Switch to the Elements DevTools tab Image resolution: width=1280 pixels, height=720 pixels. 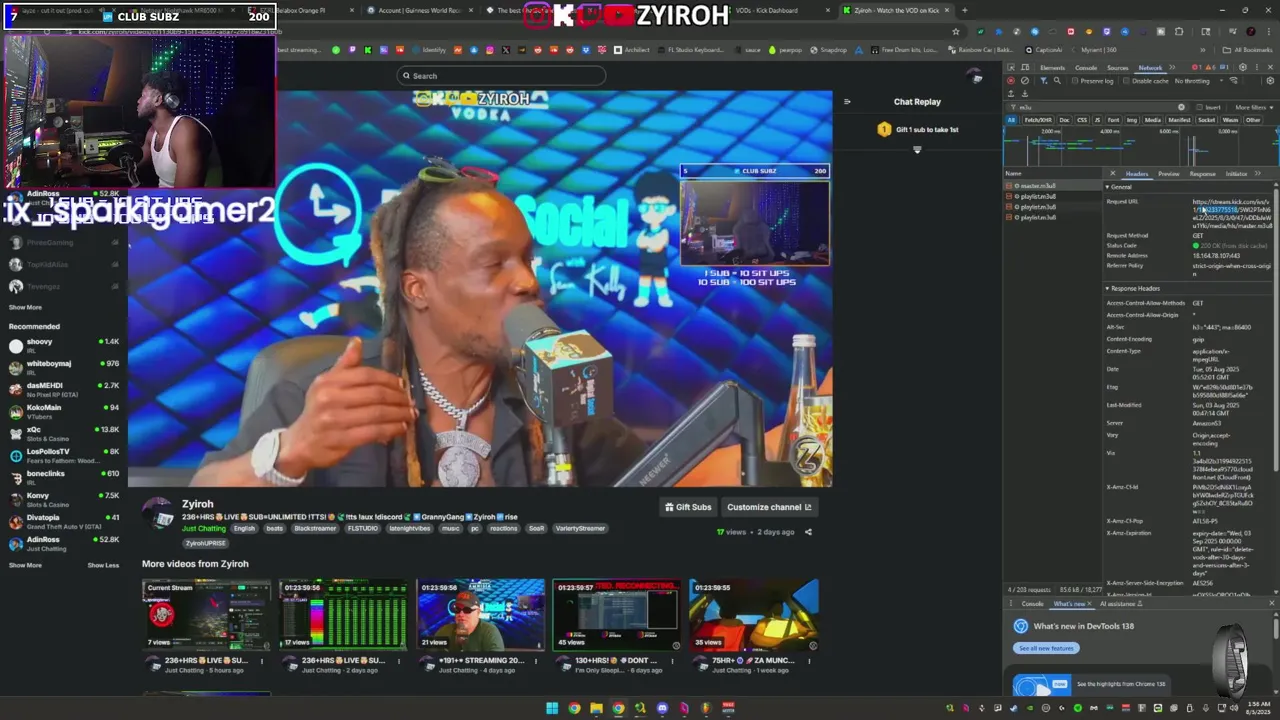coord(1052,68)
